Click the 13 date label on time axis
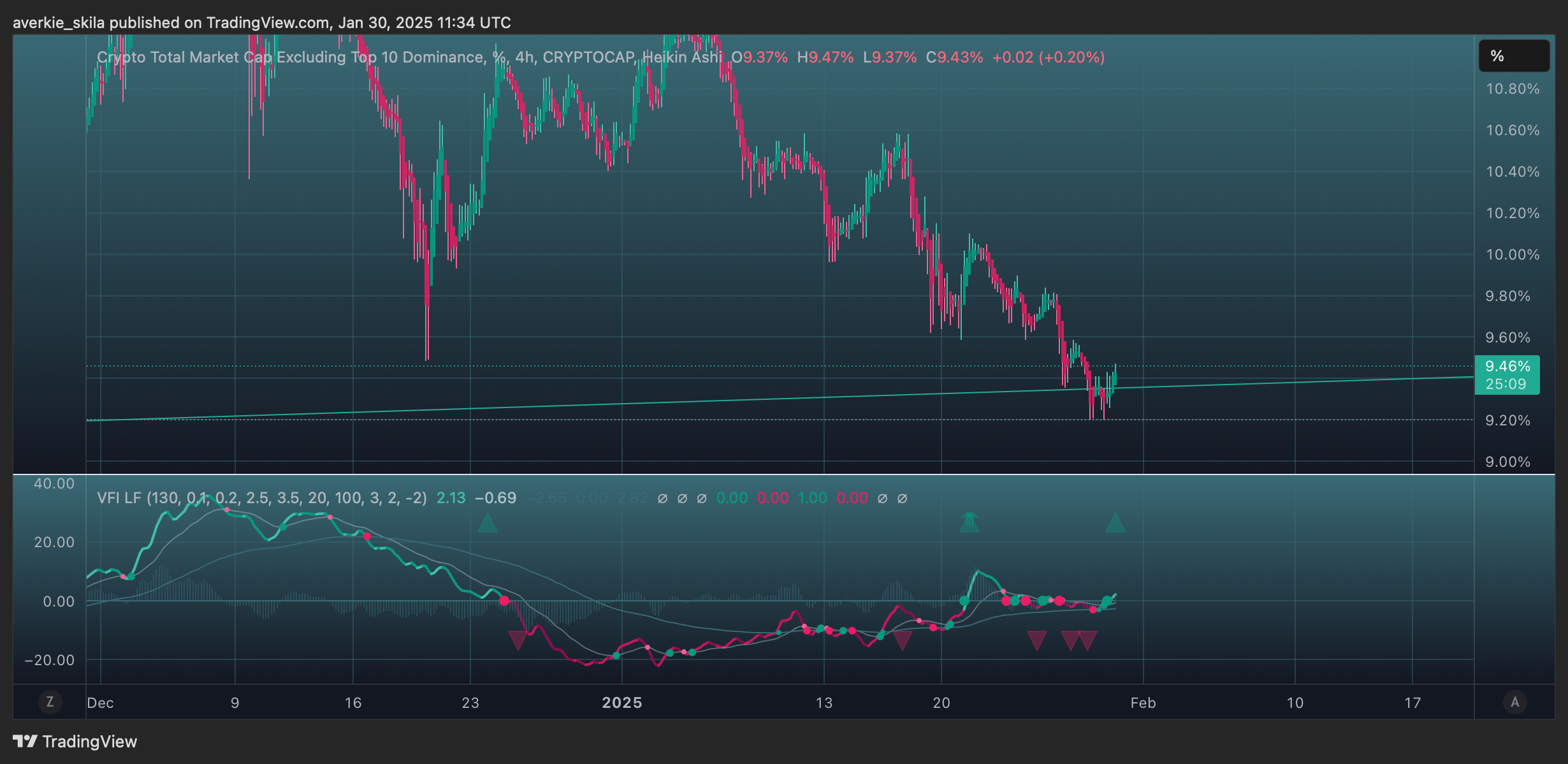Viewport: 1568px width, 764px height. click(824, 703)
